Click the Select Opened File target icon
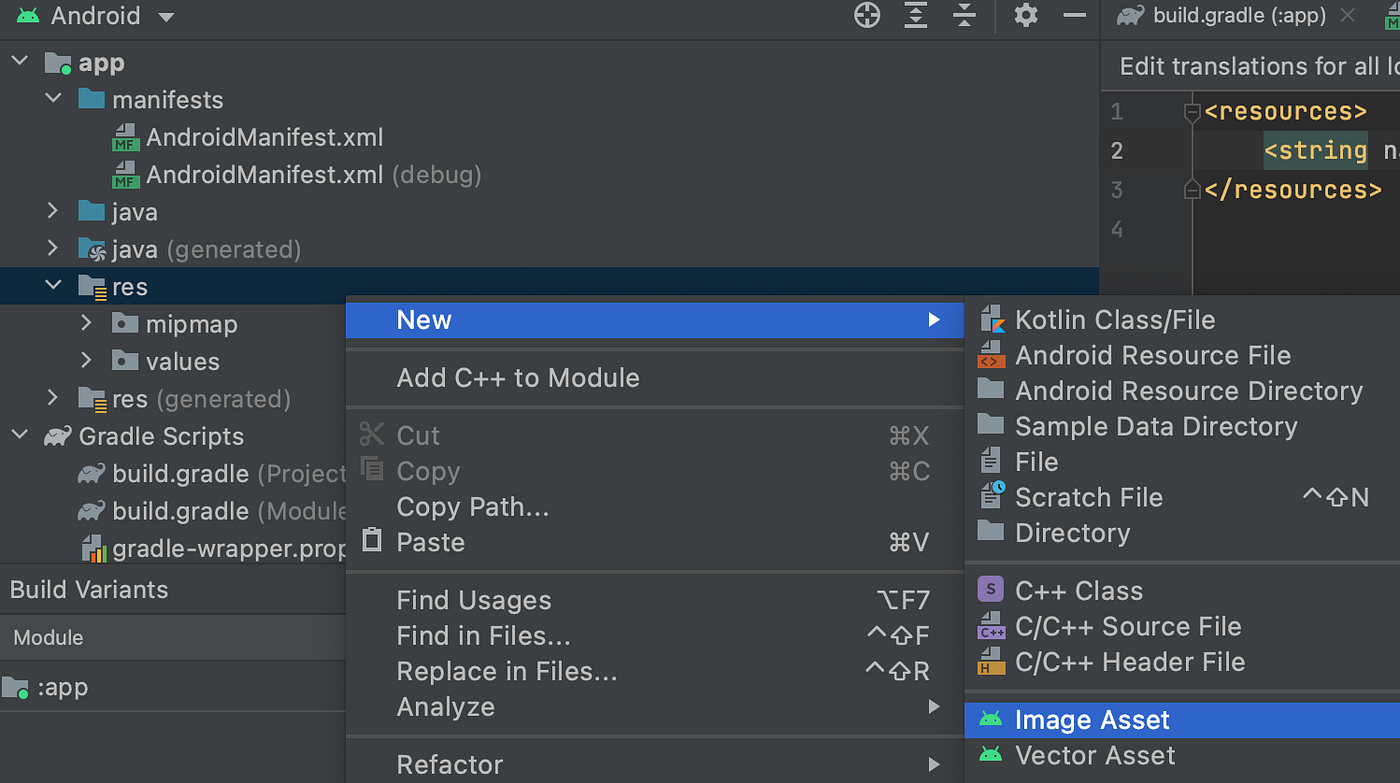Screen dimensions: 1400x783 (866, 16)
